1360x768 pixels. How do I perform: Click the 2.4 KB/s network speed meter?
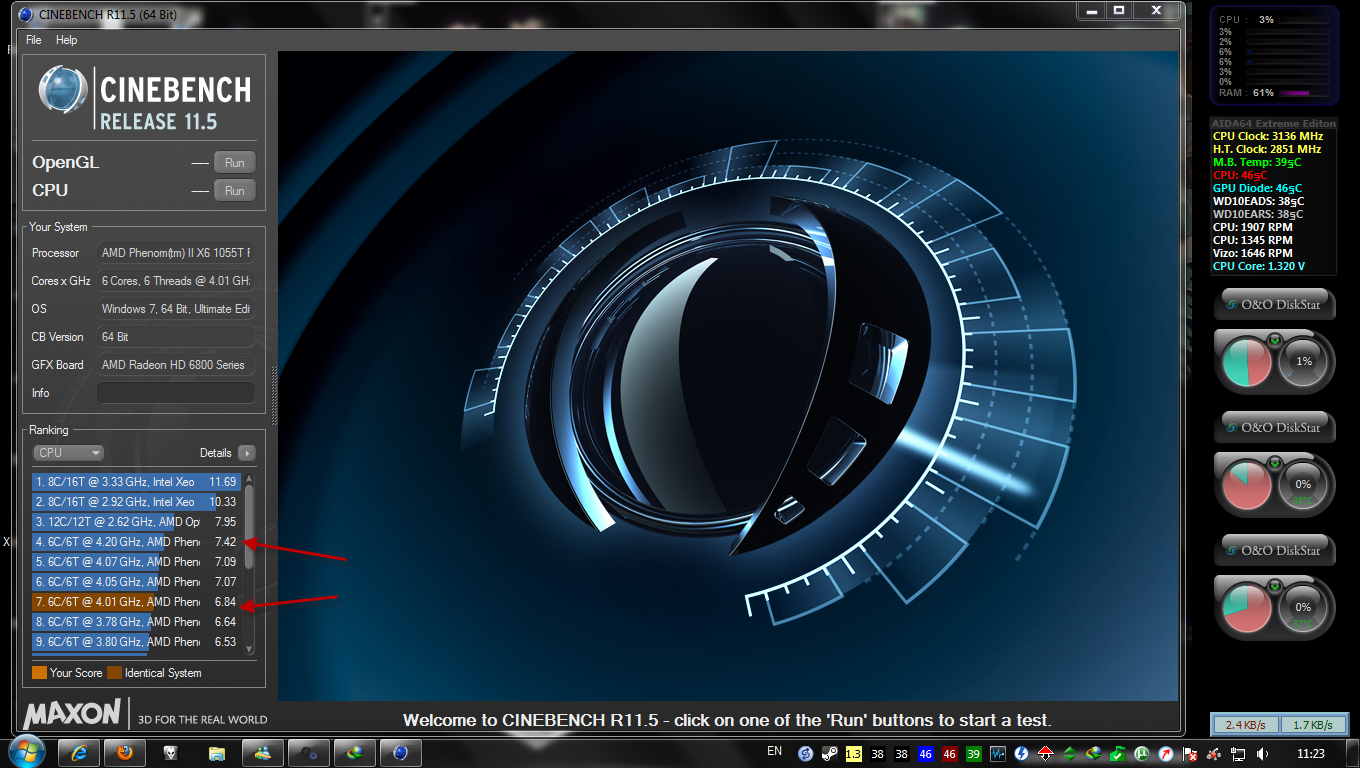click(1243, 725)
